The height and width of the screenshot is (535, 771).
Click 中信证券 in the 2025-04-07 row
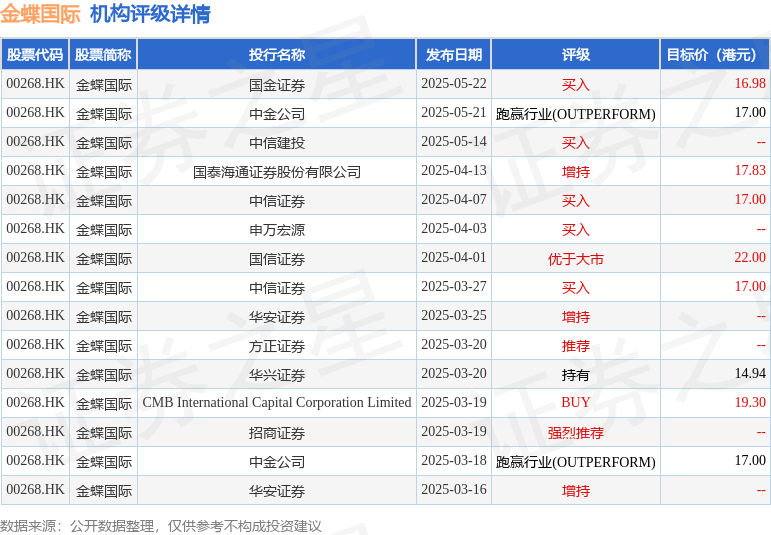[x=277, y=201]
